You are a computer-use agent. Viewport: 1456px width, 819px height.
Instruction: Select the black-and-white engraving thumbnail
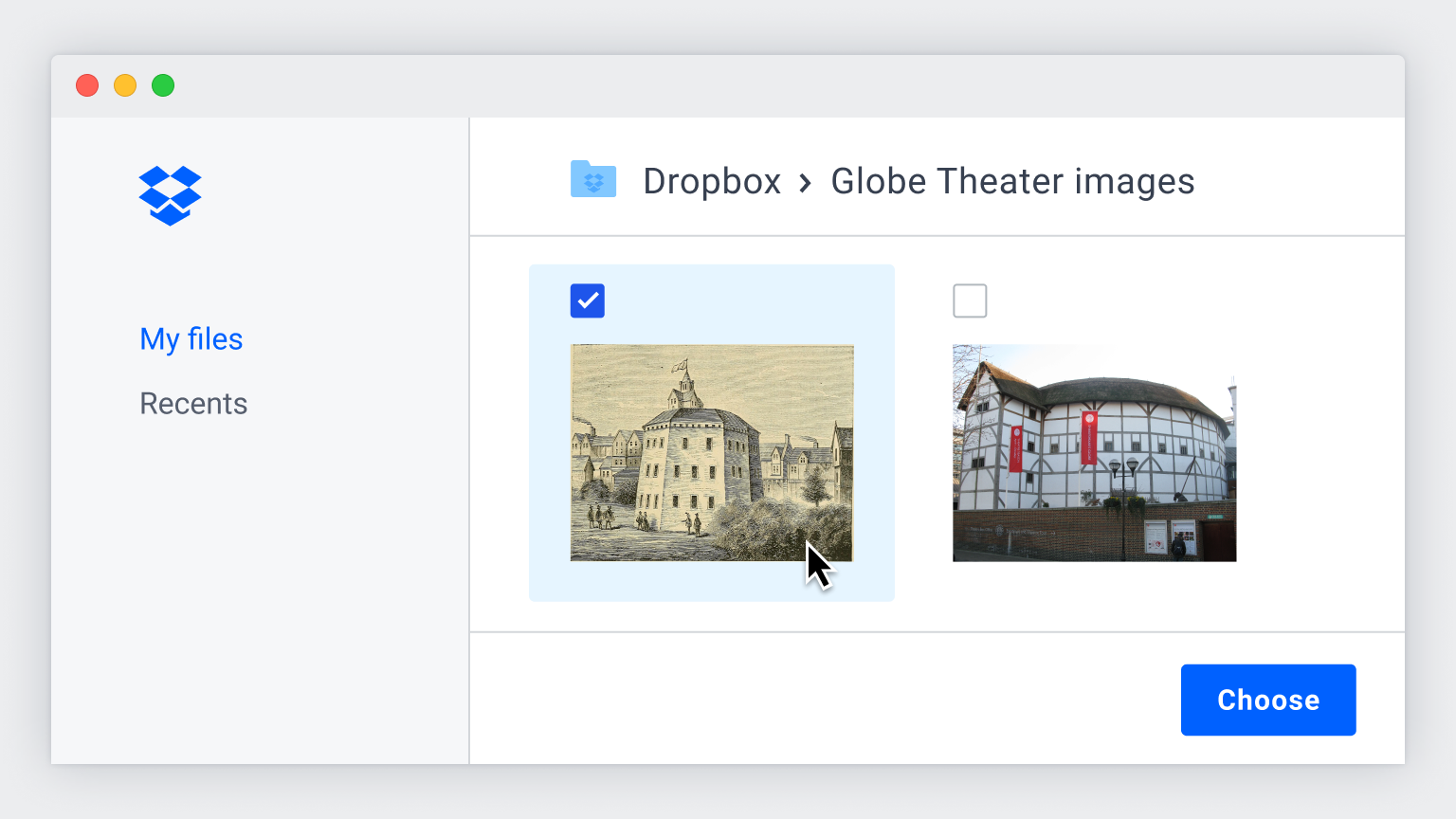(711, 453)
